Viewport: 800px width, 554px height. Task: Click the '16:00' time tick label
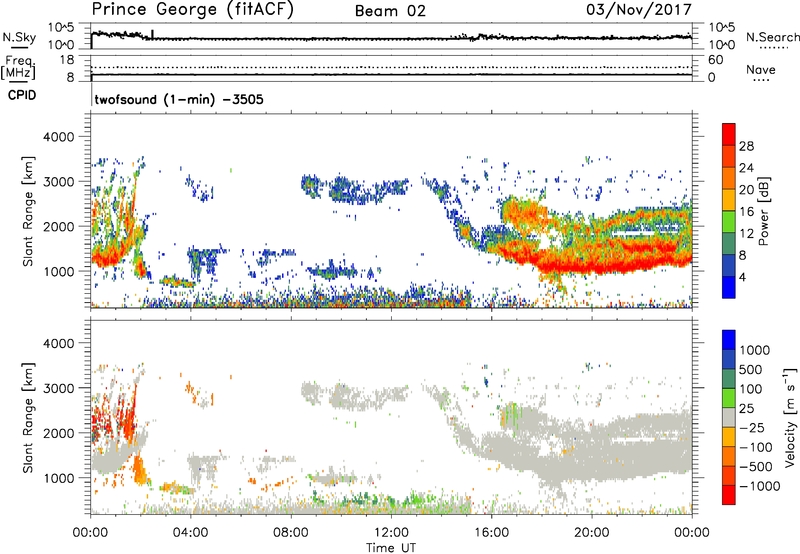491,533
